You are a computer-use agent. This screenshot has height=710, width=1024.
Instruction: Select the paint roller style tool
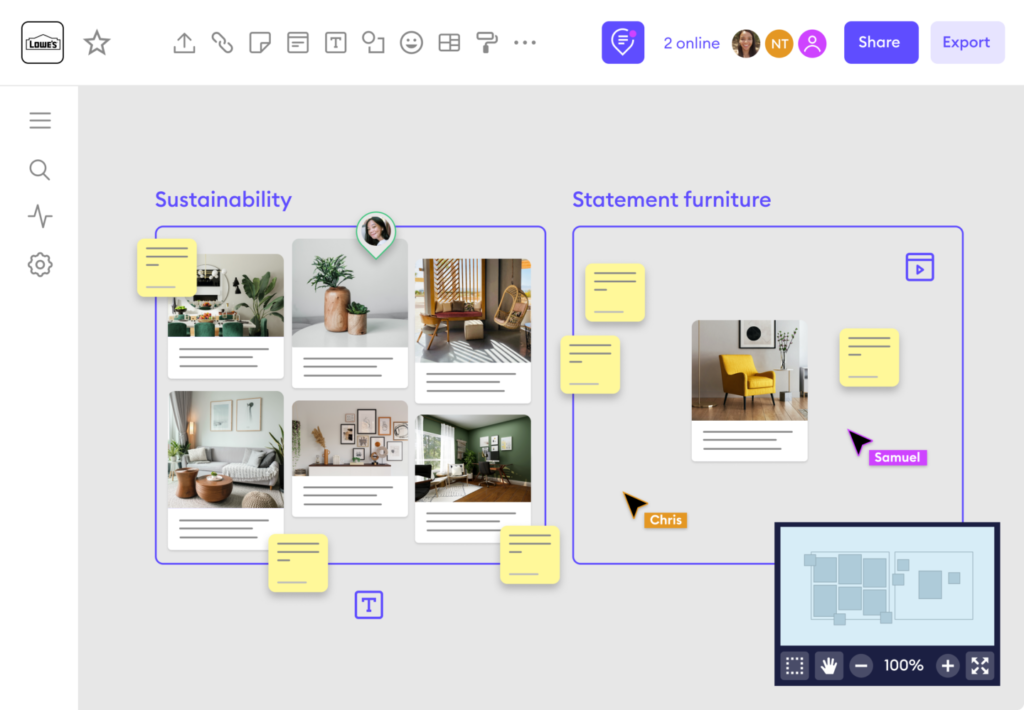point(487,43)
